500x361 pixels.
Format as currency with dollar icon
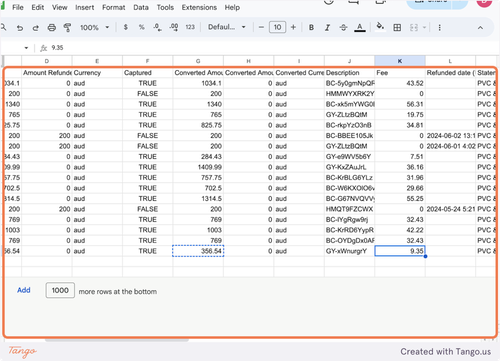(x=126, y=27)
